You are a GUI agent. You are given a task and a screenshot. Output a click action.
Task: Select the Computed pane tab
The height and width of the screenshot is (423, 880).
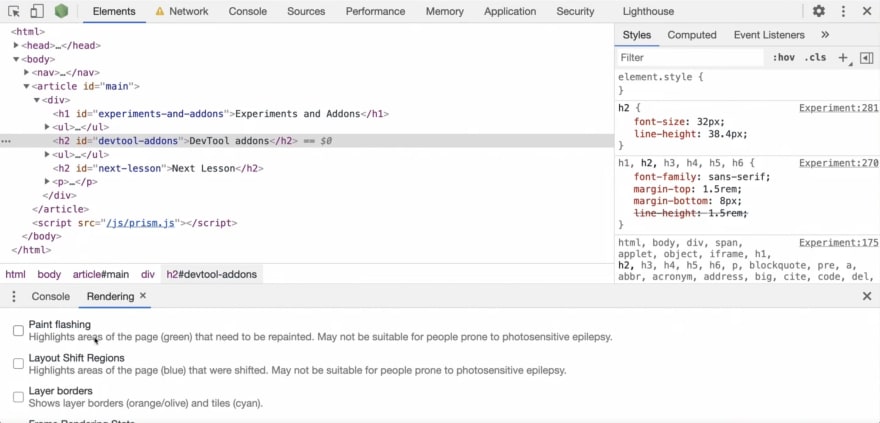pos(692,35)
